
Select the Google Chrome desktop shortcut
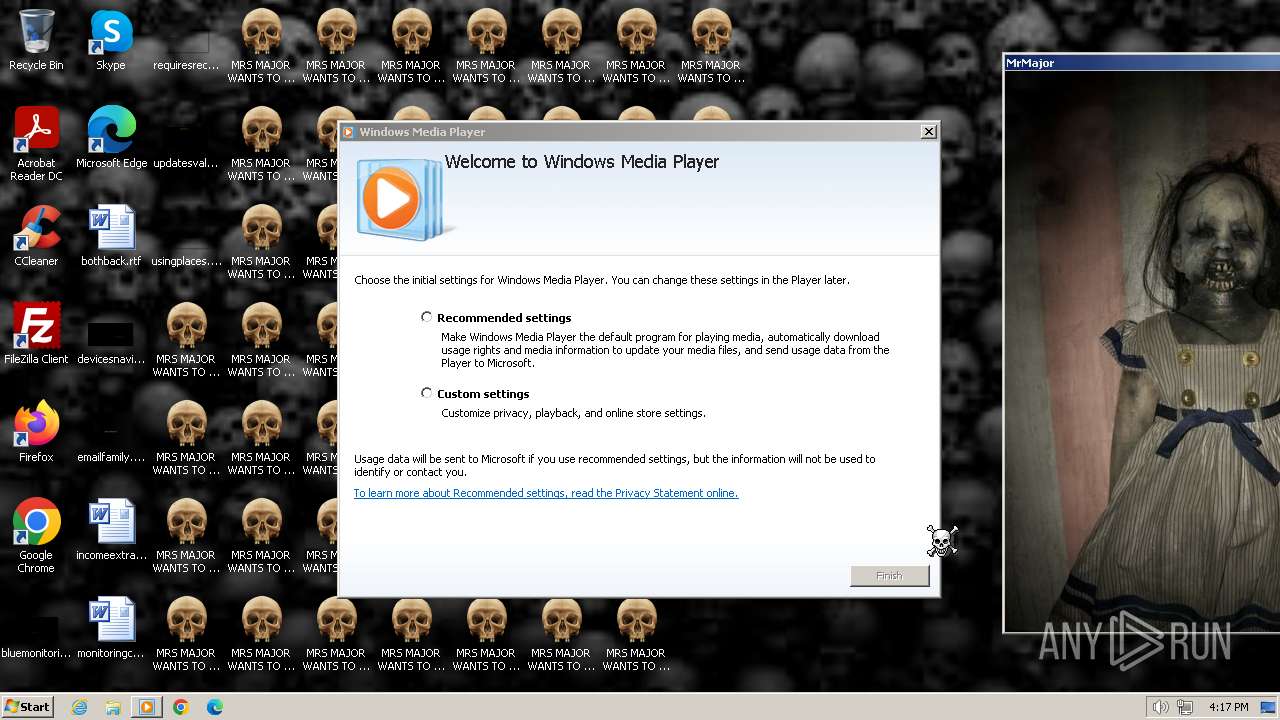[36, 537]
